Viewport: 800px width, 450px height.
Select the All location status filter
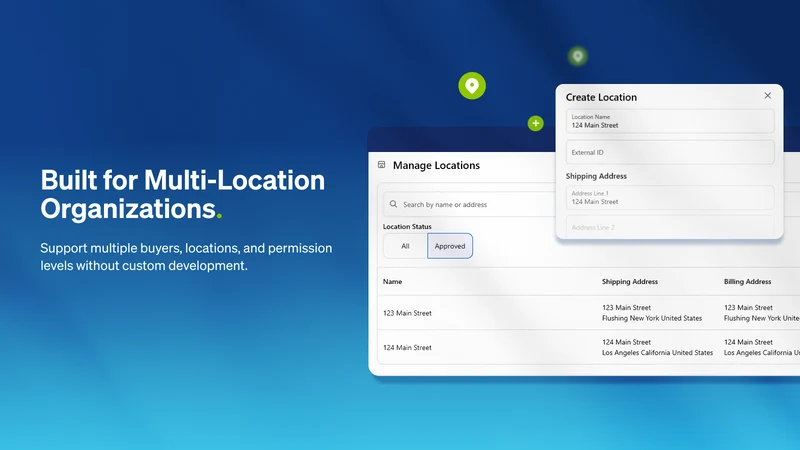tap(405, 246)
